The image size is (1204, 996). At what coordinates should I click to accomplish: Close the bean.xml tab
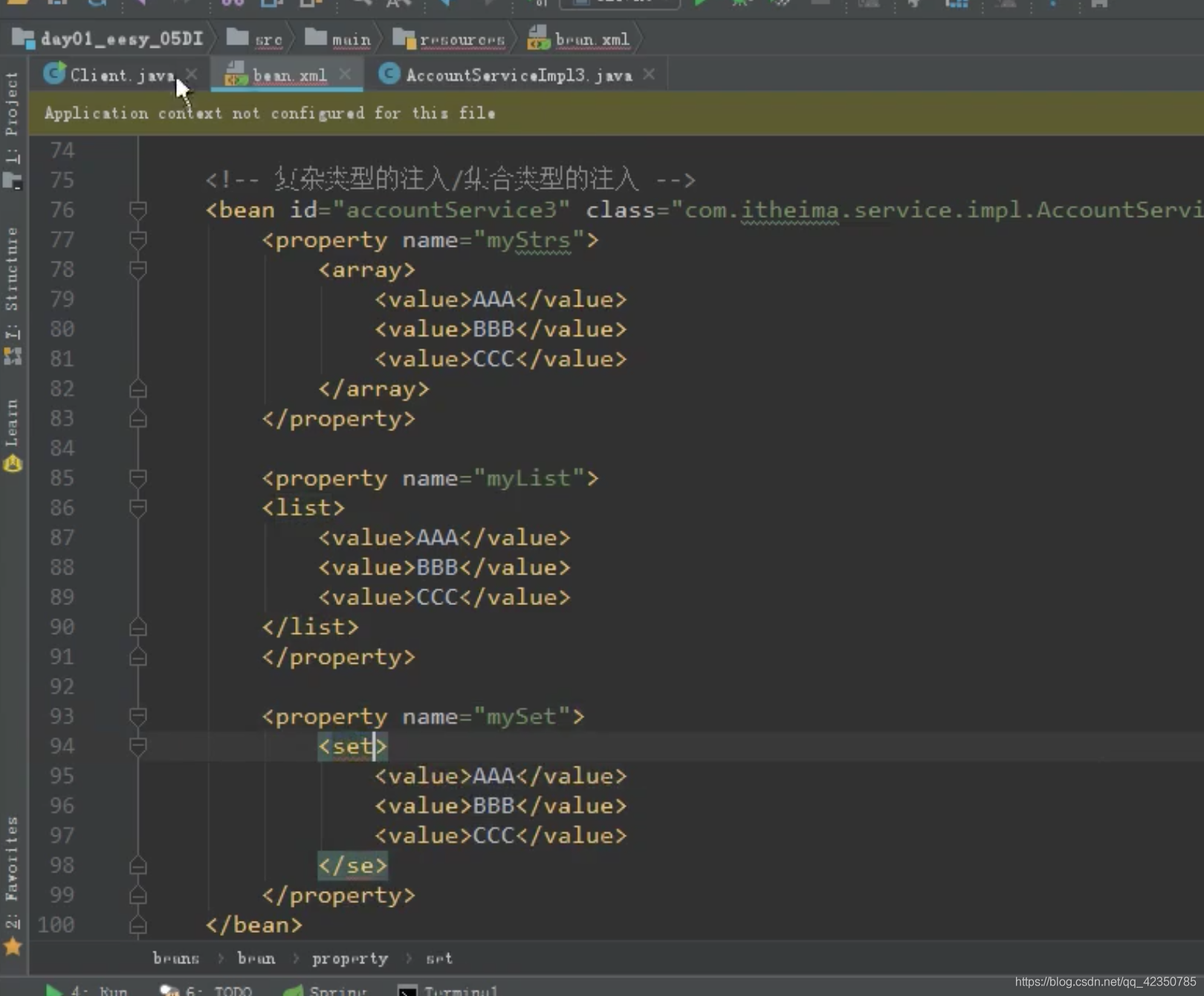(x=345, y=74)
